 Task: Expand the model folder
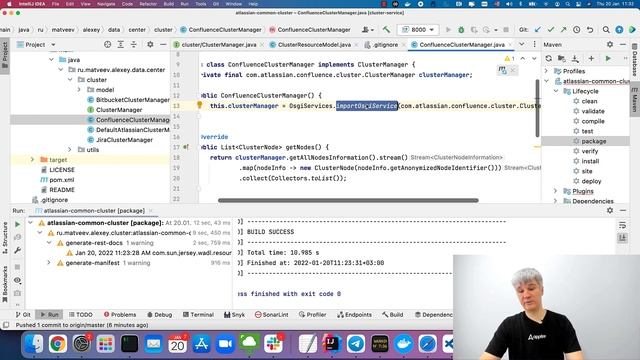[x=79, y=90]
